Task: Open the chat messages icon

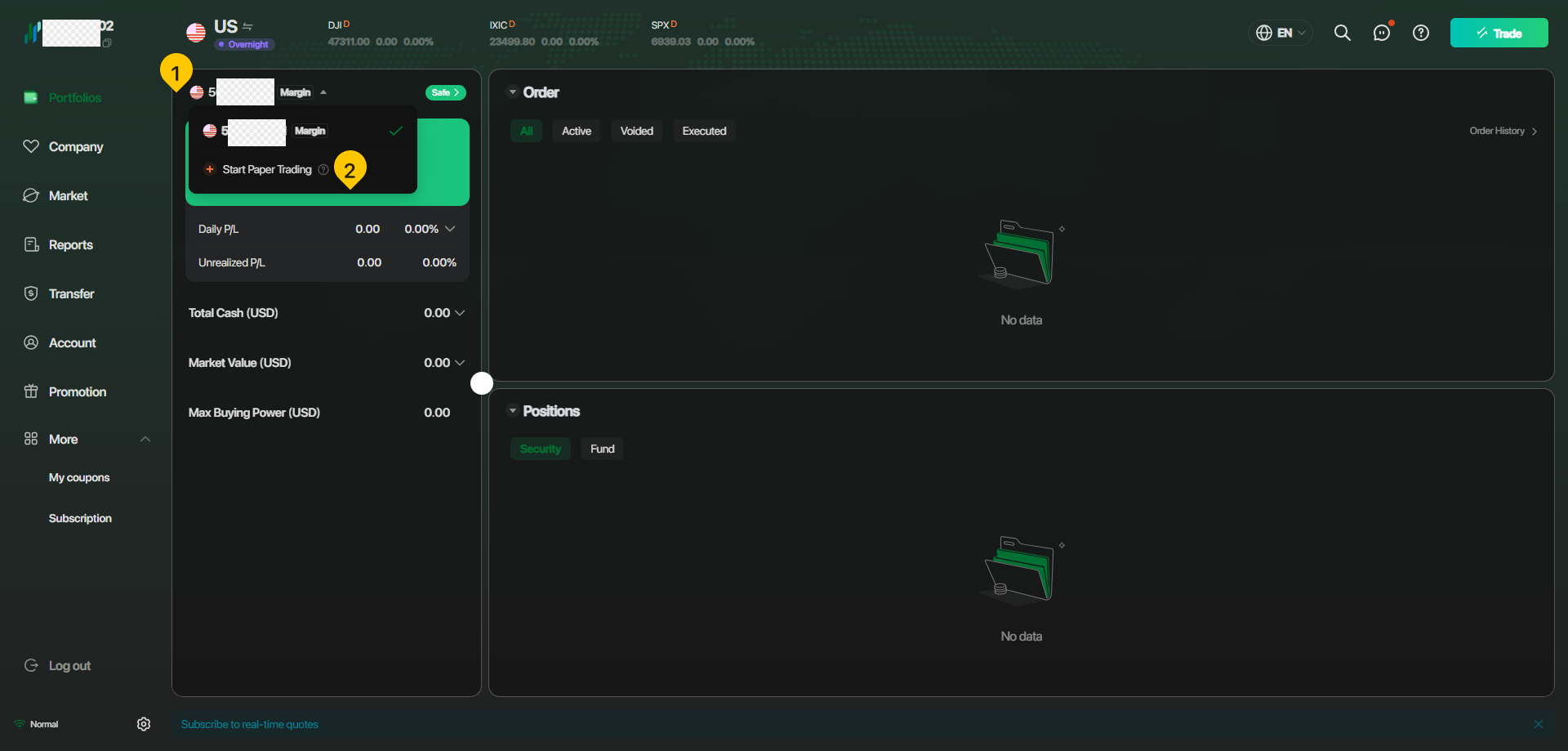Action: point(1381,33)
